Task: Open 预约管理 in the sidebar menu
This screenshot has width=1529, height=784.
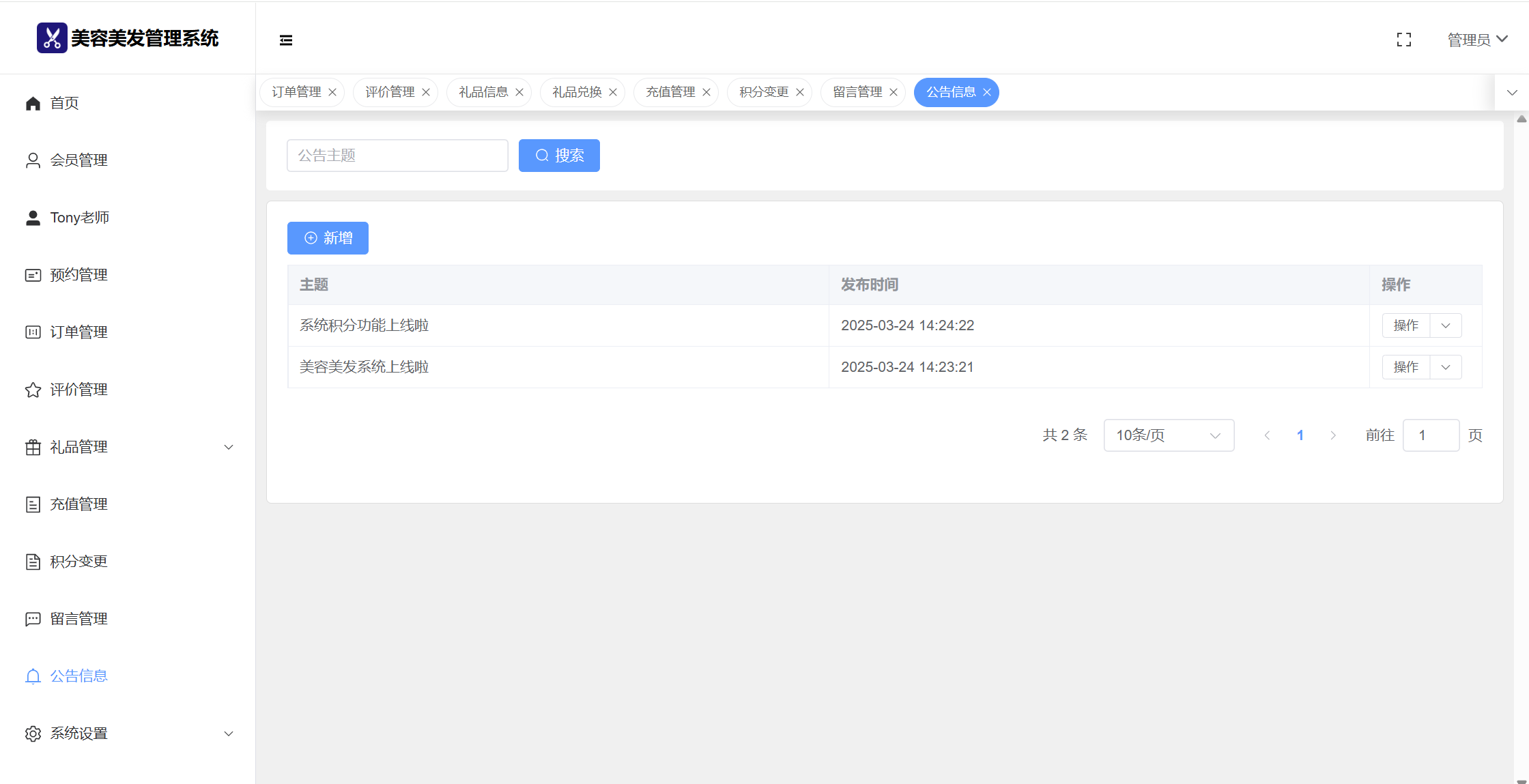Action: click(x=78, y=275)
